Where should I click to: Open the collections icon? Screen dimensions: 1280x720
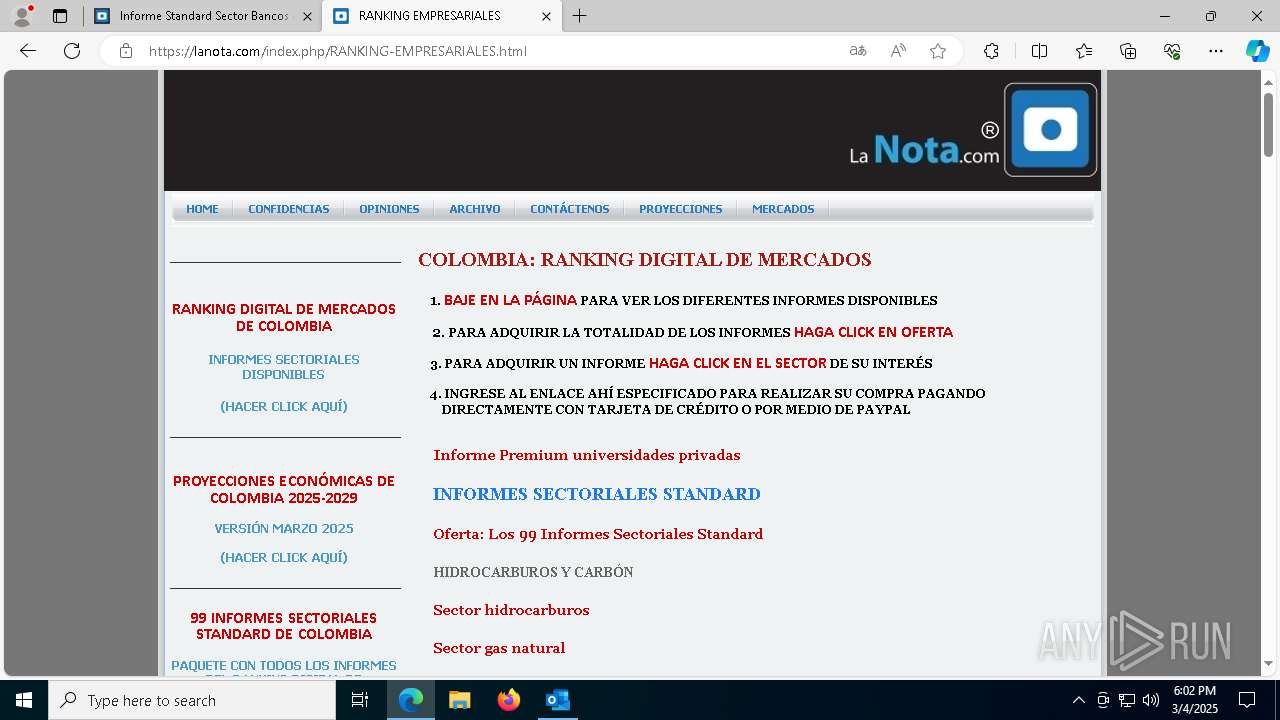click(x=1128, y=51)
